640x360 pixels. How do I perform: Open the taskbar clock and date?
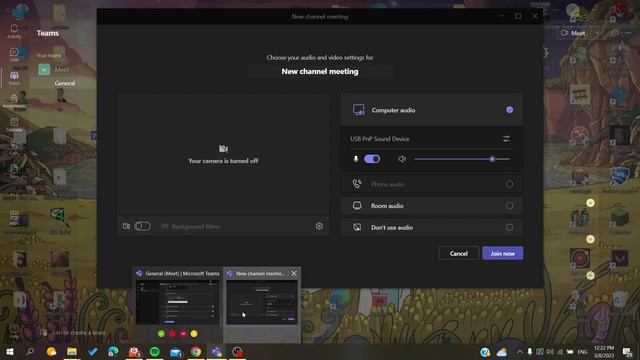pos(604,351)
